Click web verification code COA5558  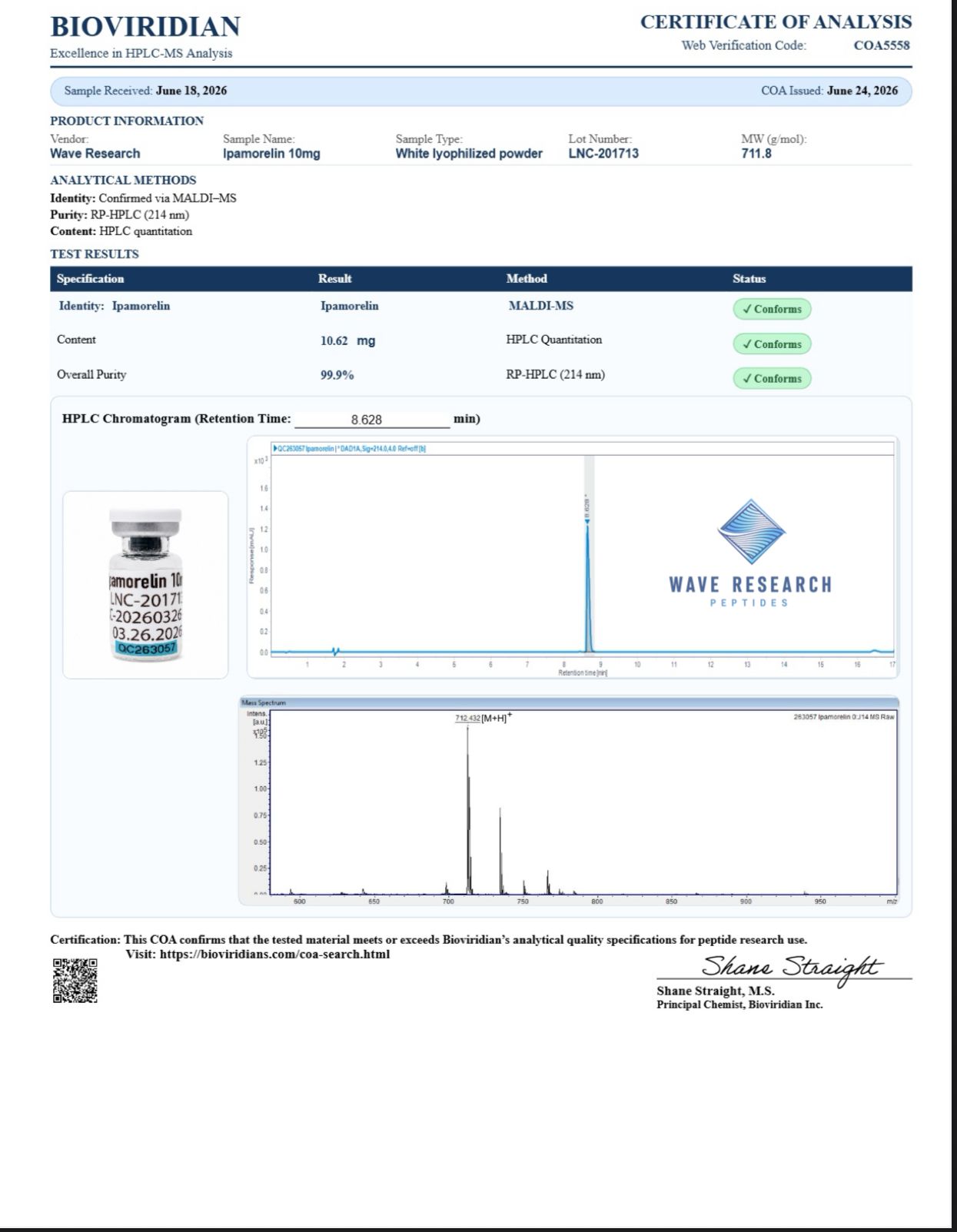(882, 45)
